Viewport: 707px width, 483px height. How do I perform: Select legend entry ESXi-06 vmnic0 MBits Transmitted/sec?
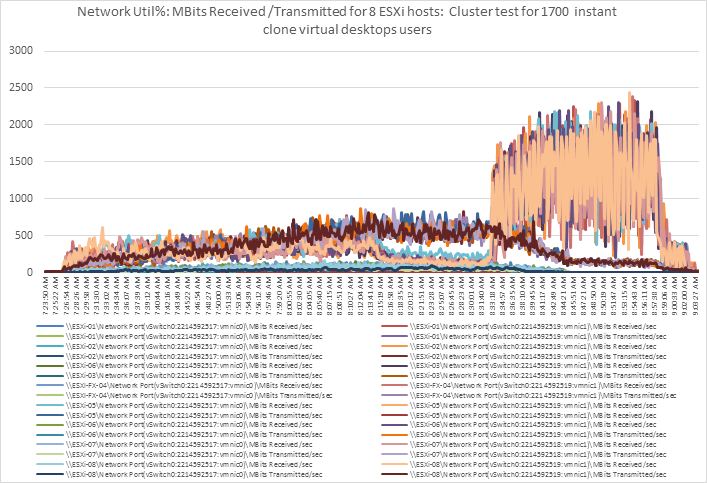(x=179, y=435)
